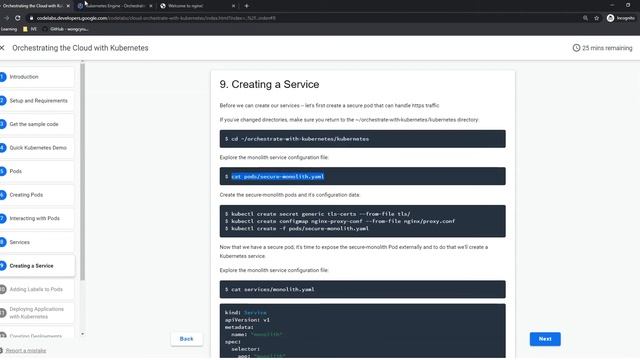The height and width of the screenshot is (360, 640).
Task: Click the sidebar scrollbar thumb
Action: point(82,171)
